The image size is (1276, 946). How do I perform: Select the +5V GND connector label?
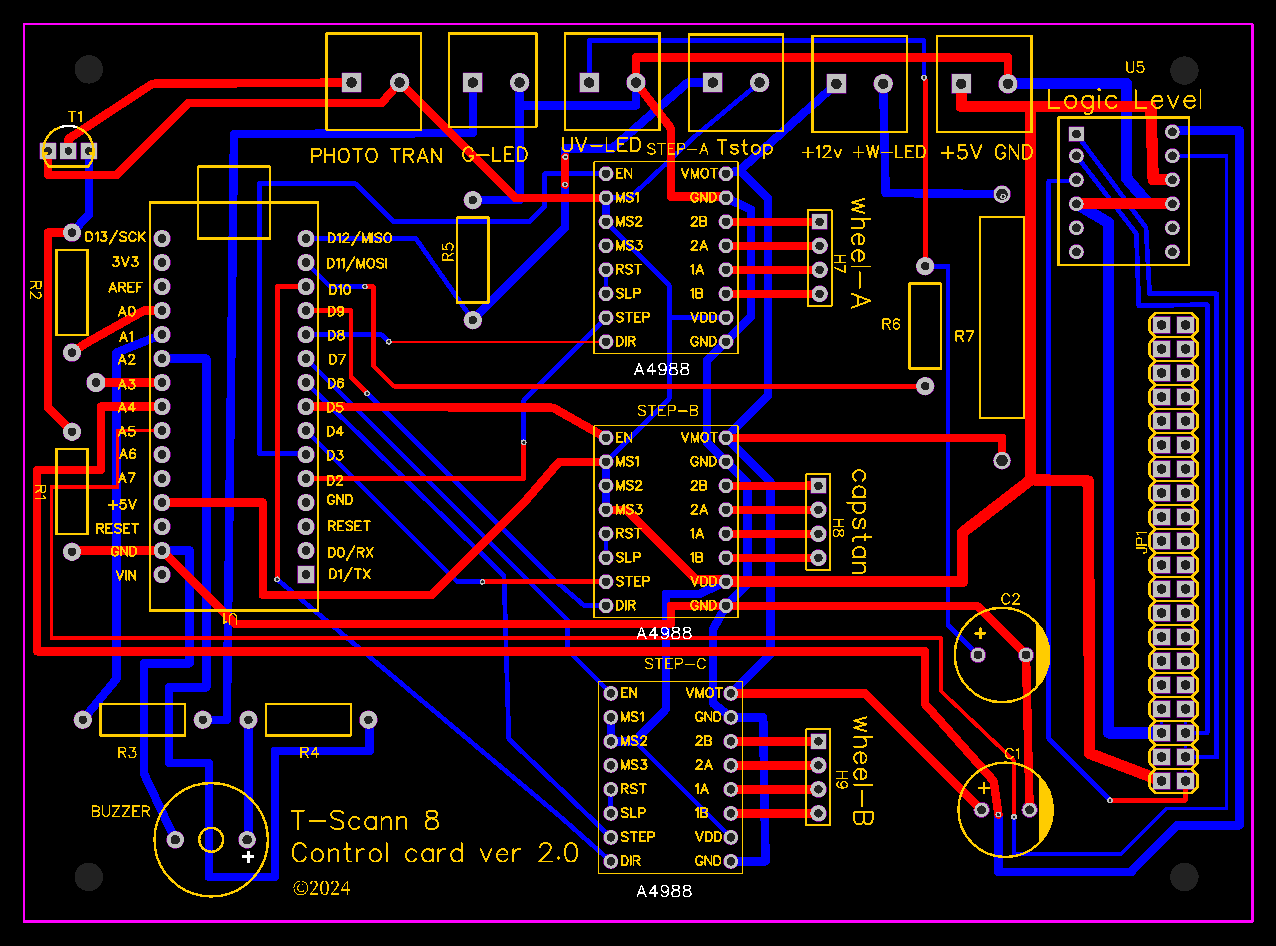coord(987,153)
